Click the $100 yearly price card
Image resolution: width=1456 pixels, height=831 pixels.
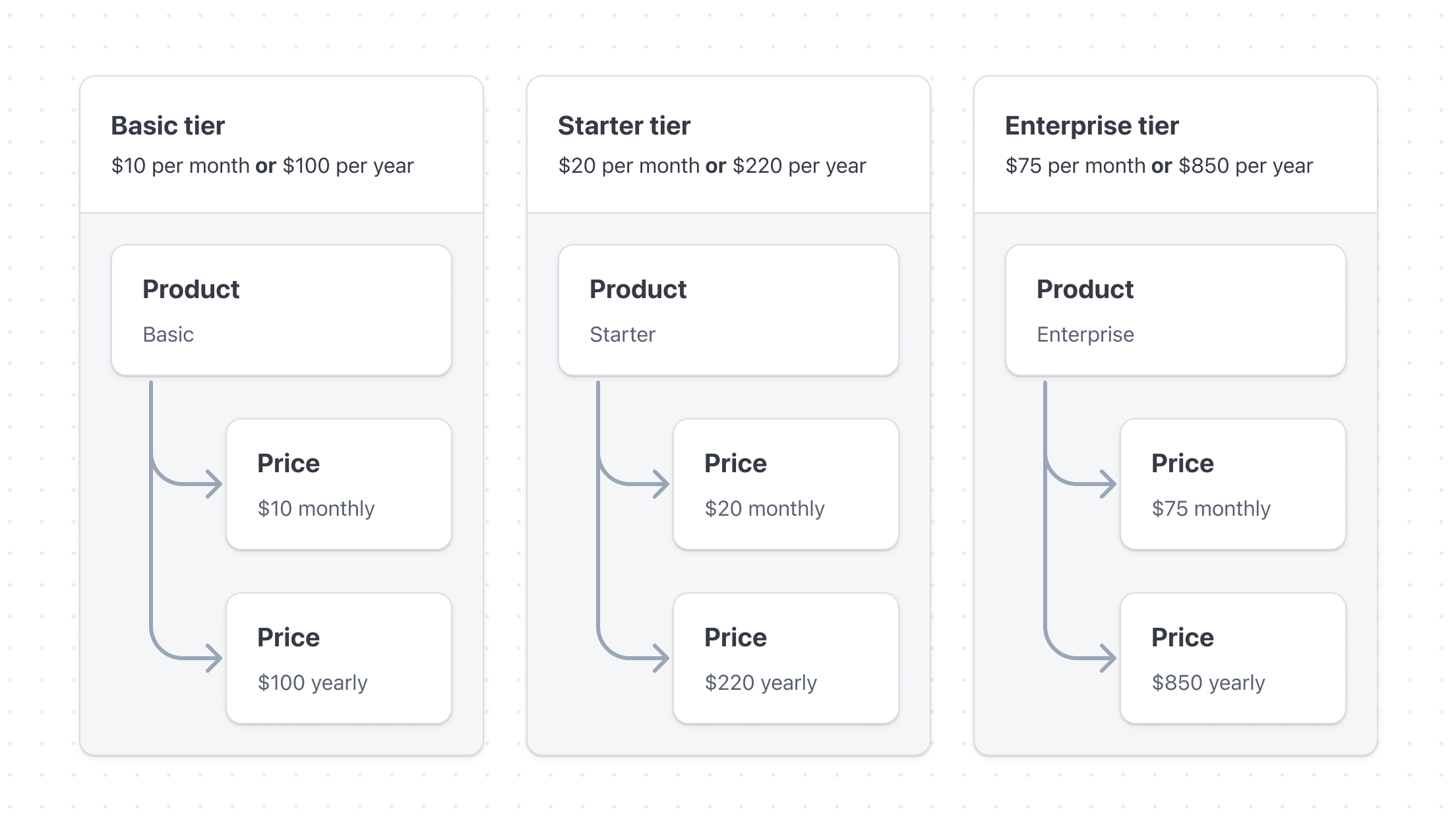tap(339, 658)
